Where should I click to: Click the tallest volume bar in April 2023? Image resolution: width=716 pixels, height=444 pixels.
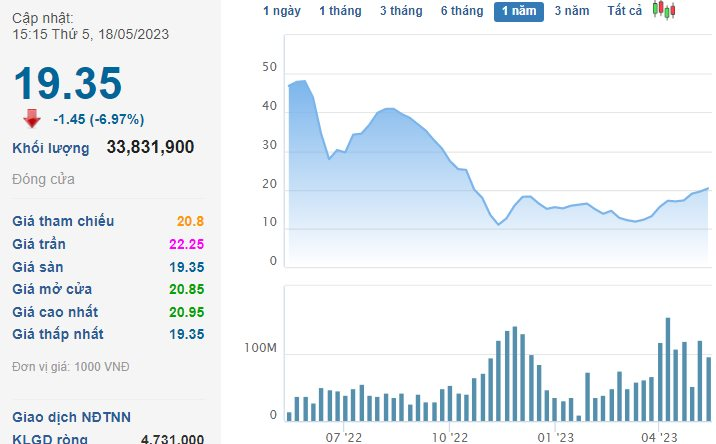pos(668,369)
